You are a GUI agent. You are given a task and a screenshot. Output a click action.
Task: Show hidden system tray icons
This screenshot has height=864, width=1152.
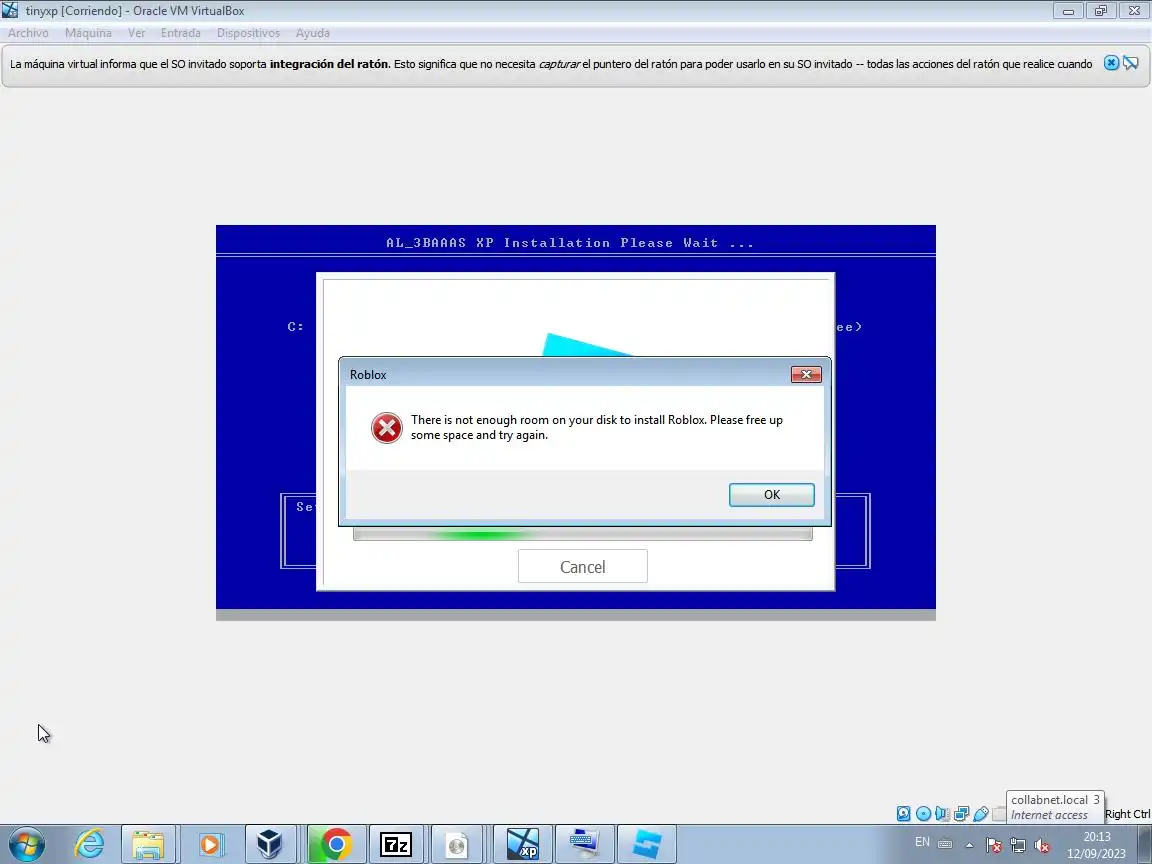click(x=969, y=845)
